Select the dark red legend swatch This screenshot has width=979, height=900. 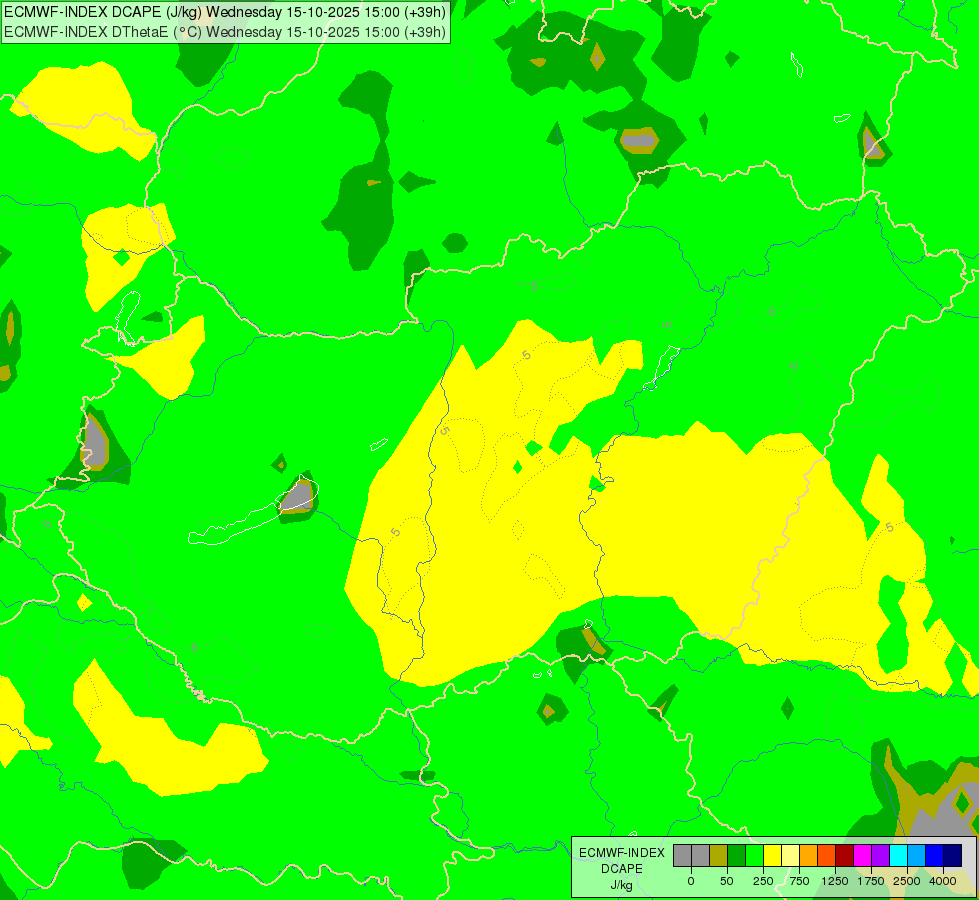pyautogui.click(x=845, y=856)
